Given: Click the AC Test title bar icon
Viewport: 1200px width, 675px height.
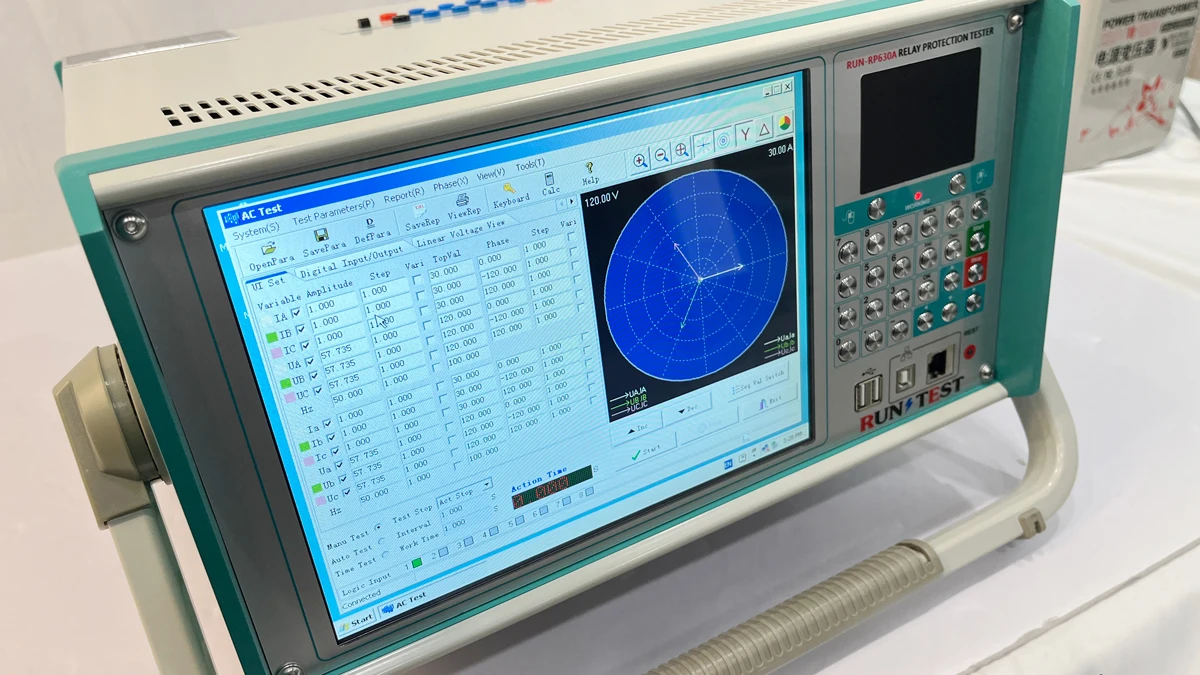Looking at the screenshot, I should pyautogui.click(x=232, y=218).
